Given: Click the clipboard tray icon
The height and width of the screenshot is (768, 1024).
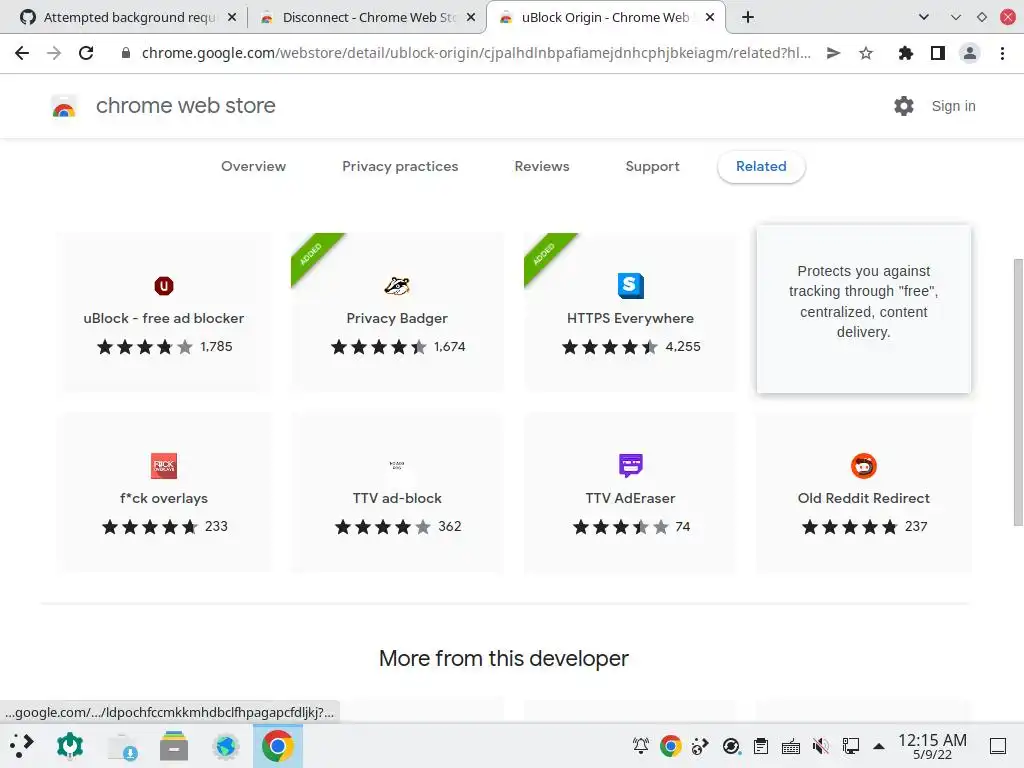Looking at the screenshot, I should (761, 746).
